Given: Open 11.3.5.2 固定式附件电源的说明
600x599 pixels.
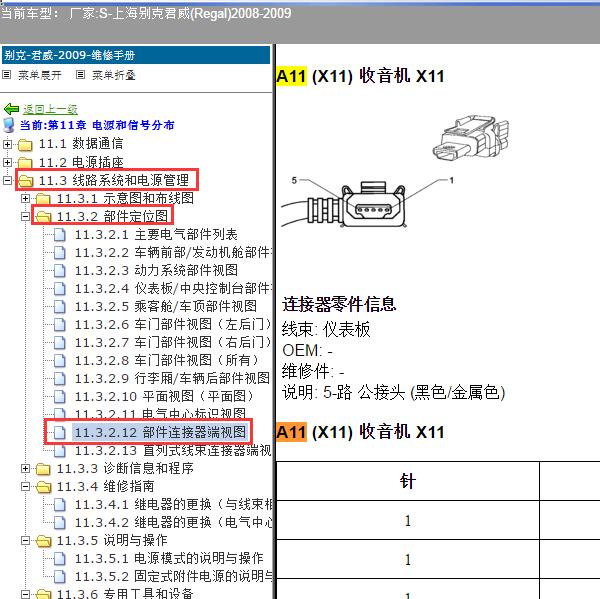Looking at the screenshot, I should pos(173,577).
